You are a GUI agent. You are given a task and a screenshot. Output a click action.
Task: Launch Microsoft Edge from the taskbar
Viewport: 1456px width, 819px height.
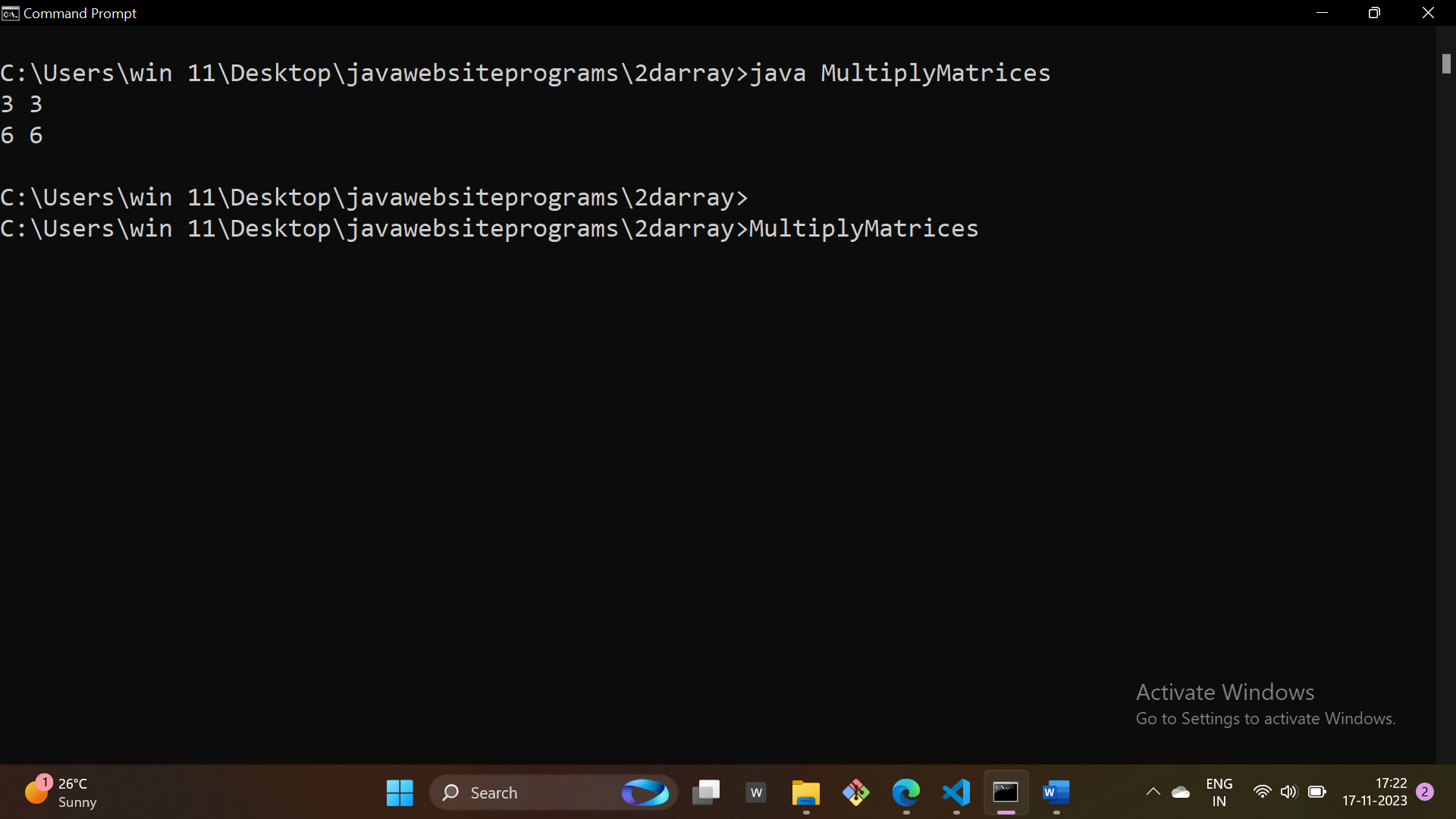tap(905, 793)
